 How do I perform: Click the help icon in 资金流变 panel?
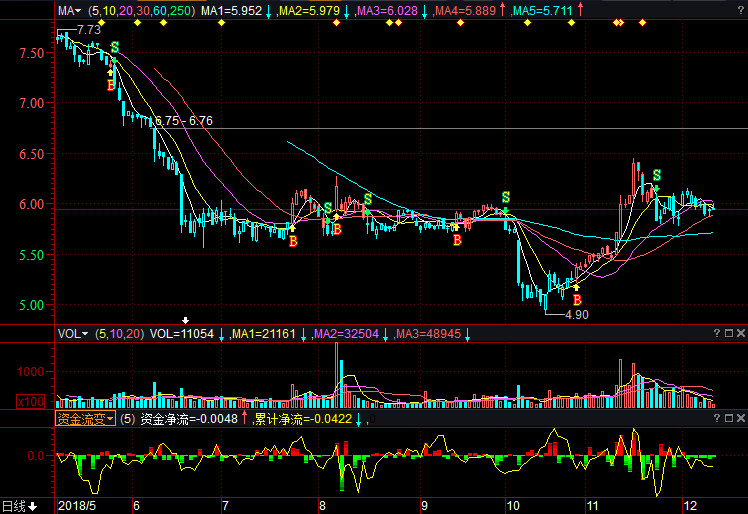[x=717, y=419]
